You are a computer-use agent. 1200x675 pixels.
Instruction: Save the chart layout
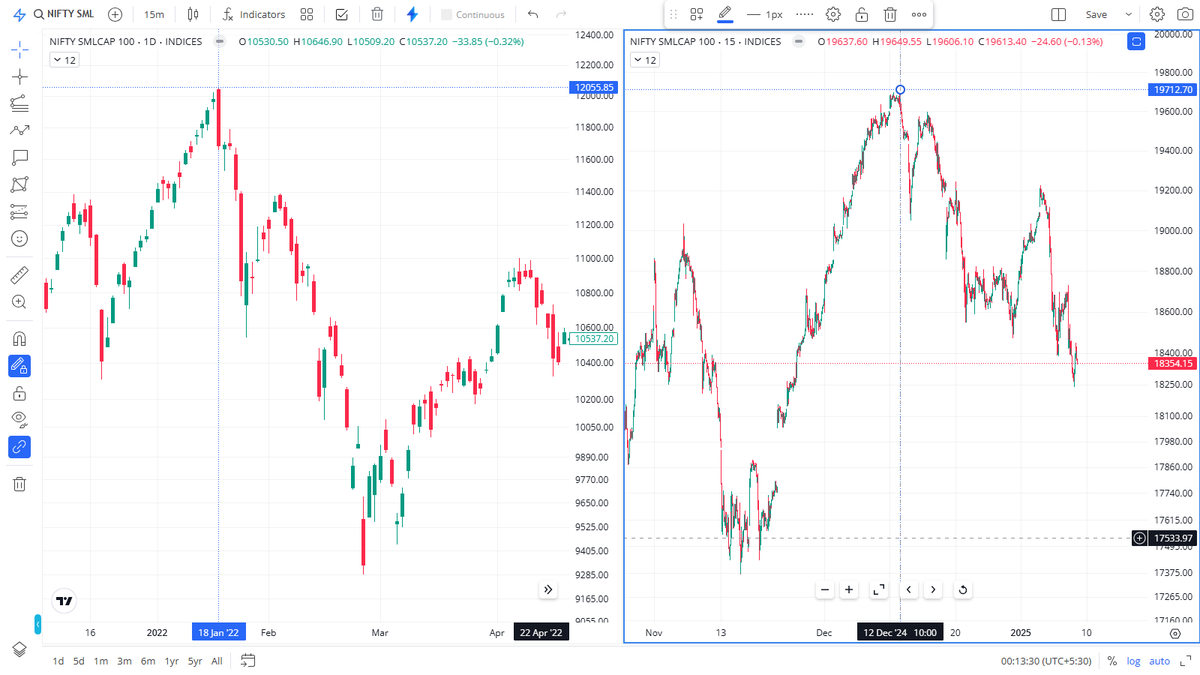tap(1097, 15)
